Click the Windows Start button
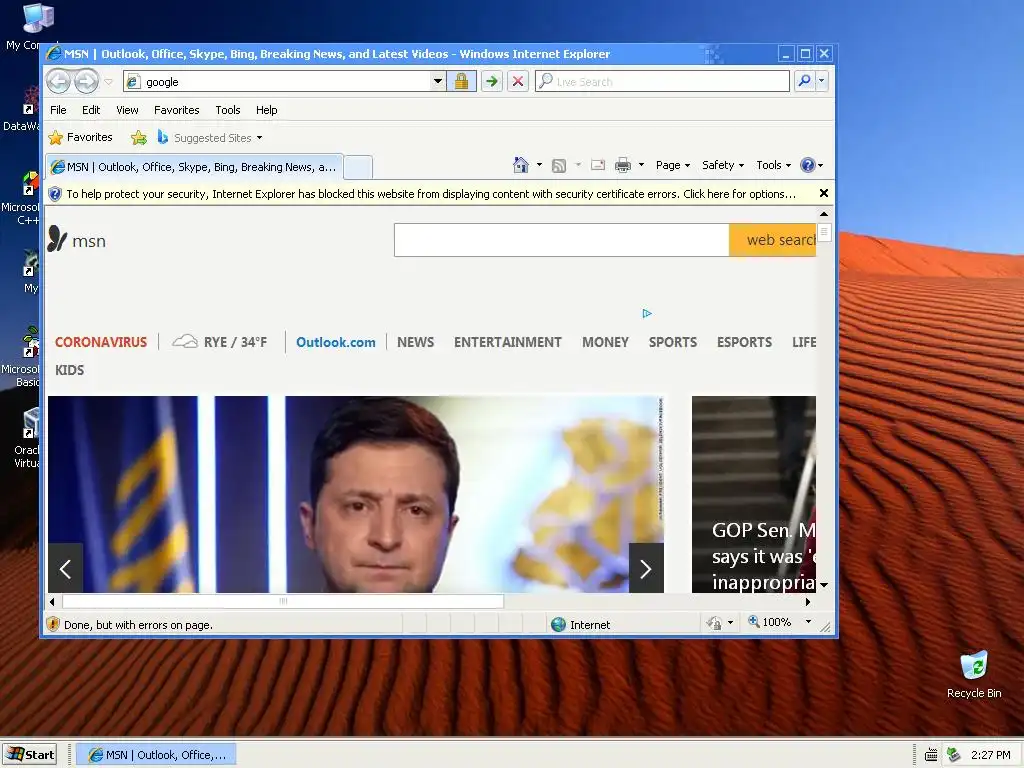The width and height of the screenshot is (1024, 768). pos(30,754)
